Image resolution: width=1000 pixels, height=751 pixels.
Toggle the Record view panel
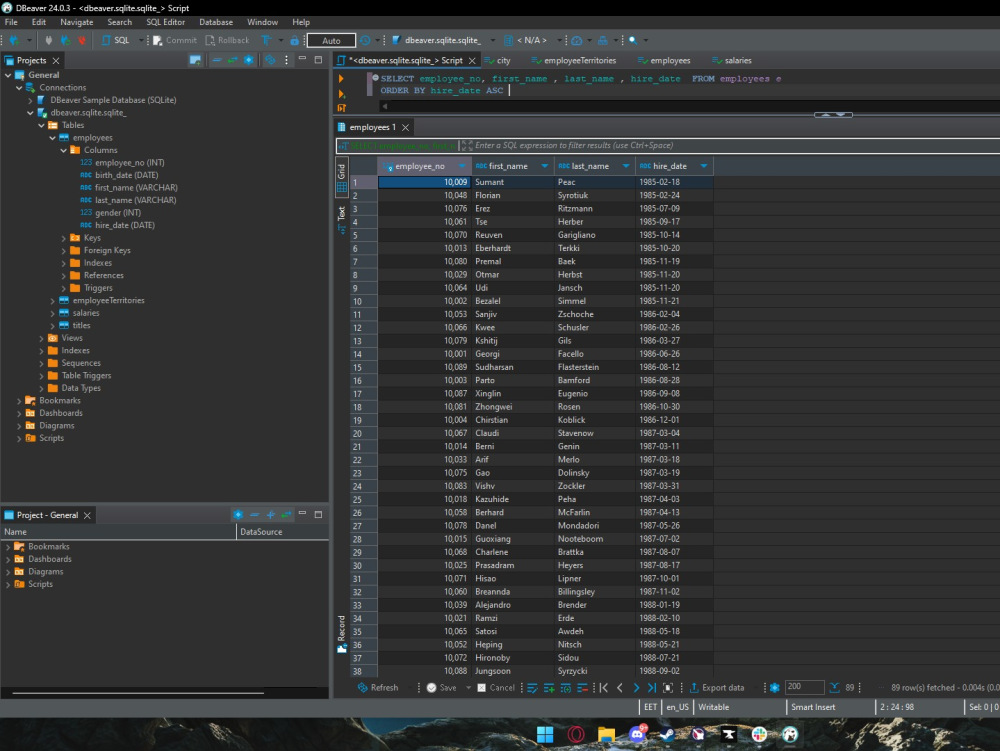342,634
